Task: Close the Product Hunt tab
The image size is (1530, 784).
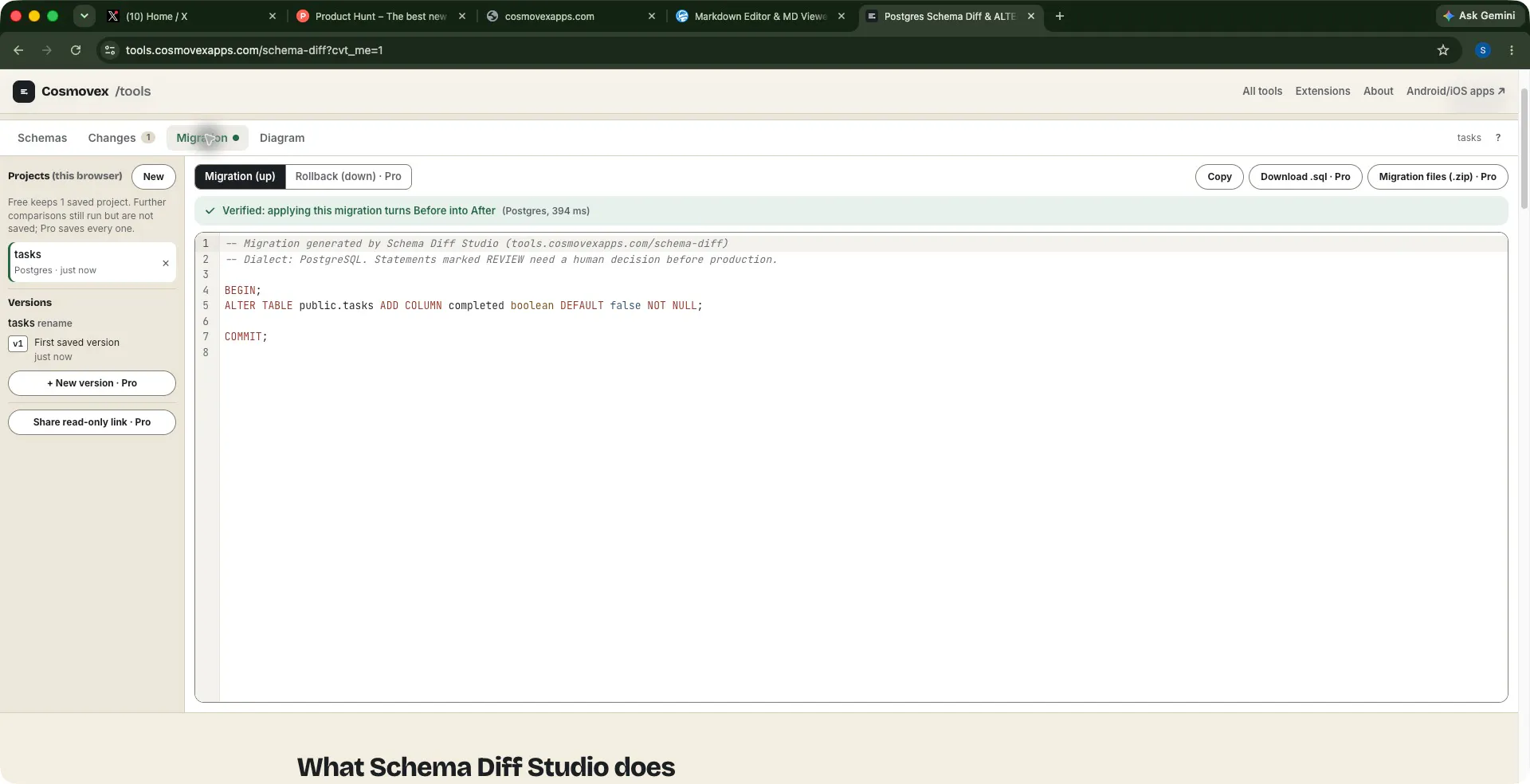Action: click(x=462, y=16)
